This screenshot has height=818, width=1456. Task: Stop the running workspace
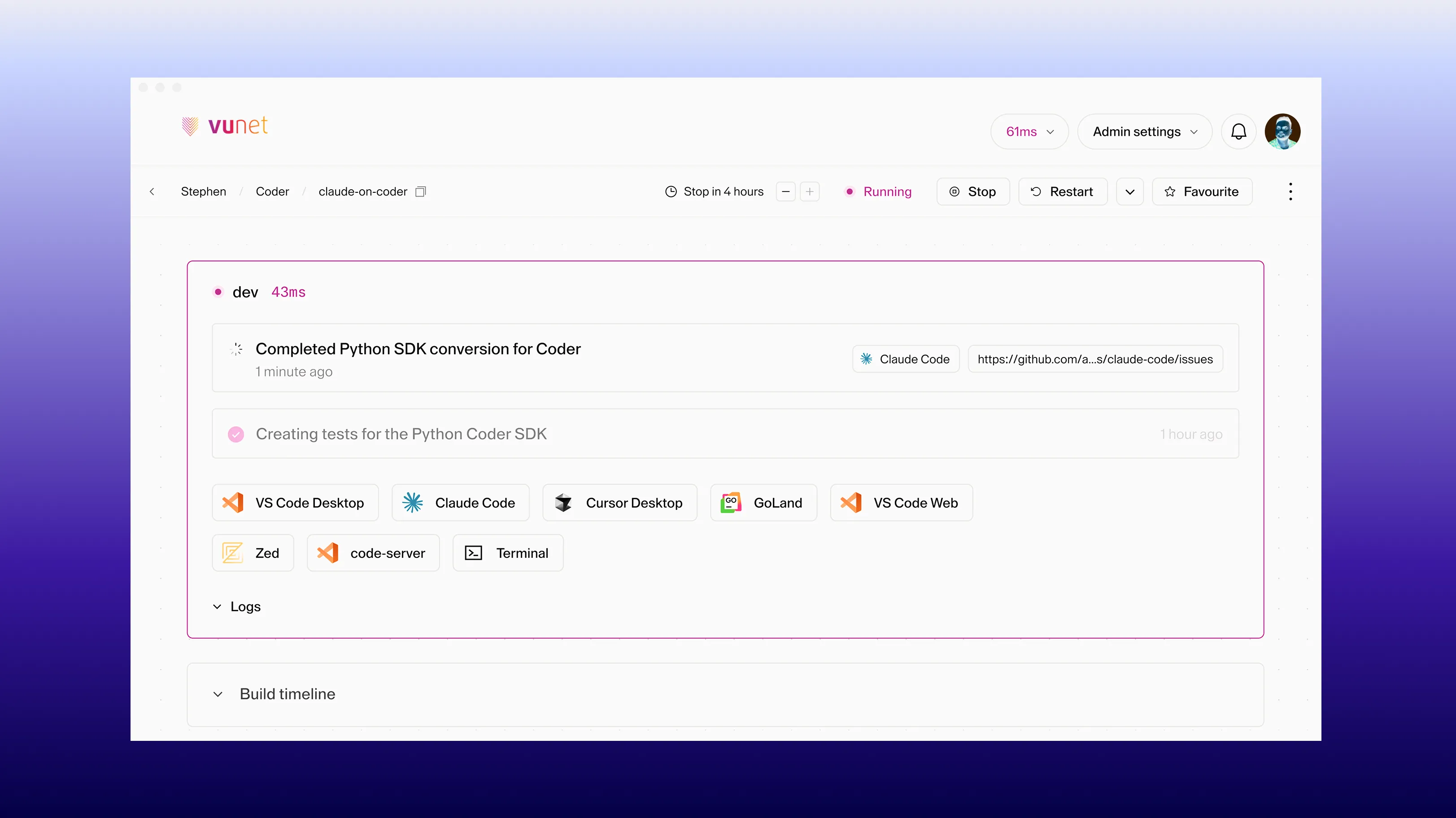point(973,191)
